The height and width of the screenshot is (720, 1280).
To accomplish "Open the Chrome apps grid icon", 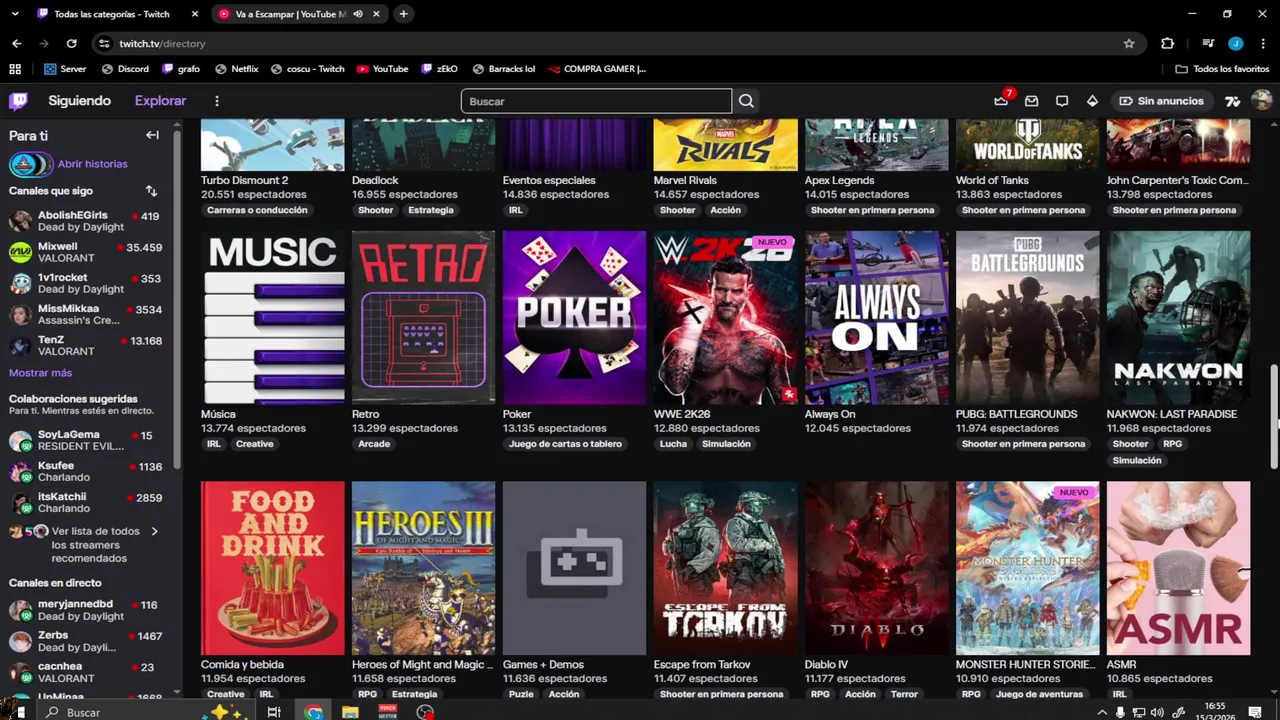I will pos(15,69).
